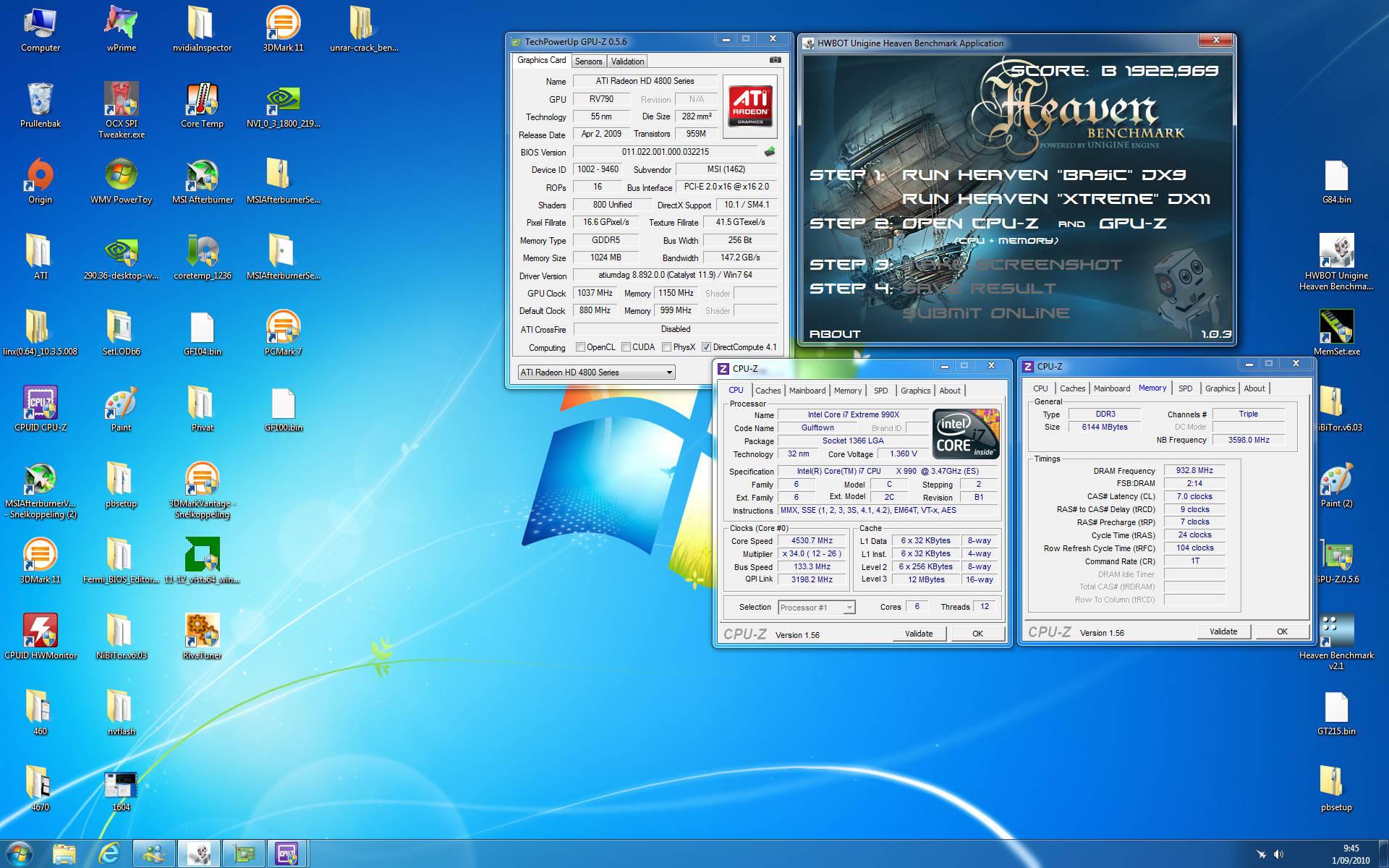Click the BIOS Version field in GPU-Z
The height and width of the screenshot is (868, 1389).
click(x=665, y=152)
